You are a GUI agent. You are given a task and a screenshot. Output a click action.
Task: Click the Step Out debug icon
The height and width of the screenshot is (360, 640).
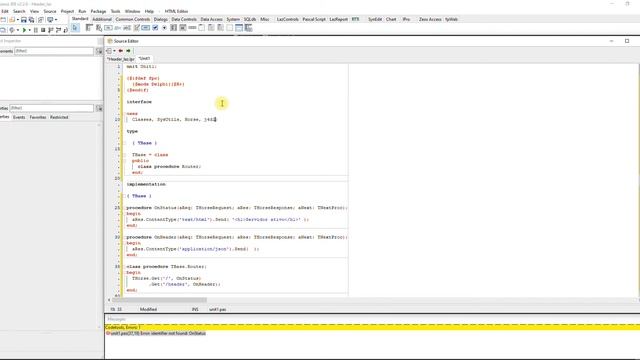click(65, 30)
